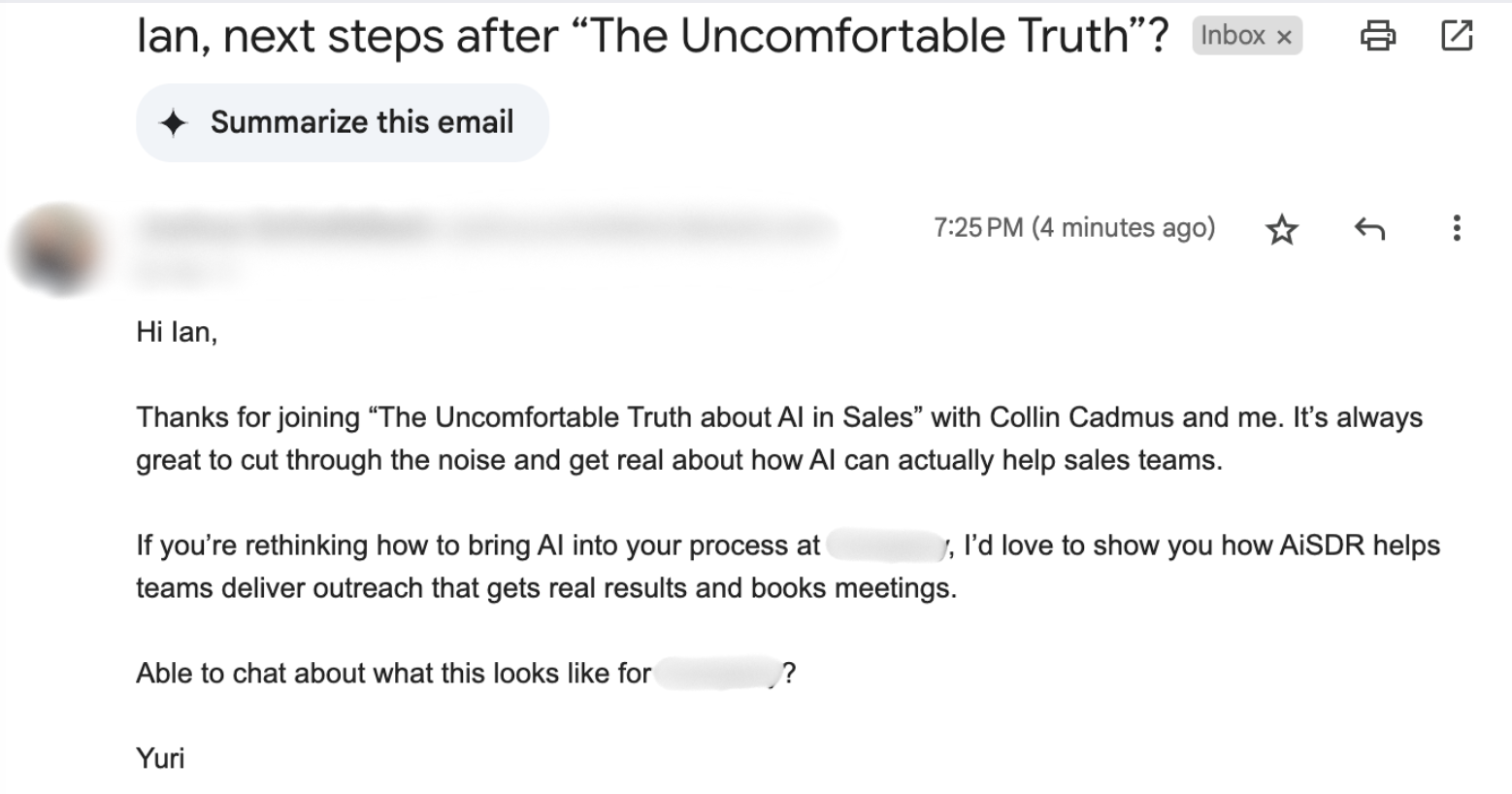The image size is (1512, 794).
Task: Expand the recipient details under sender name
Action: (x=189, y=273)
